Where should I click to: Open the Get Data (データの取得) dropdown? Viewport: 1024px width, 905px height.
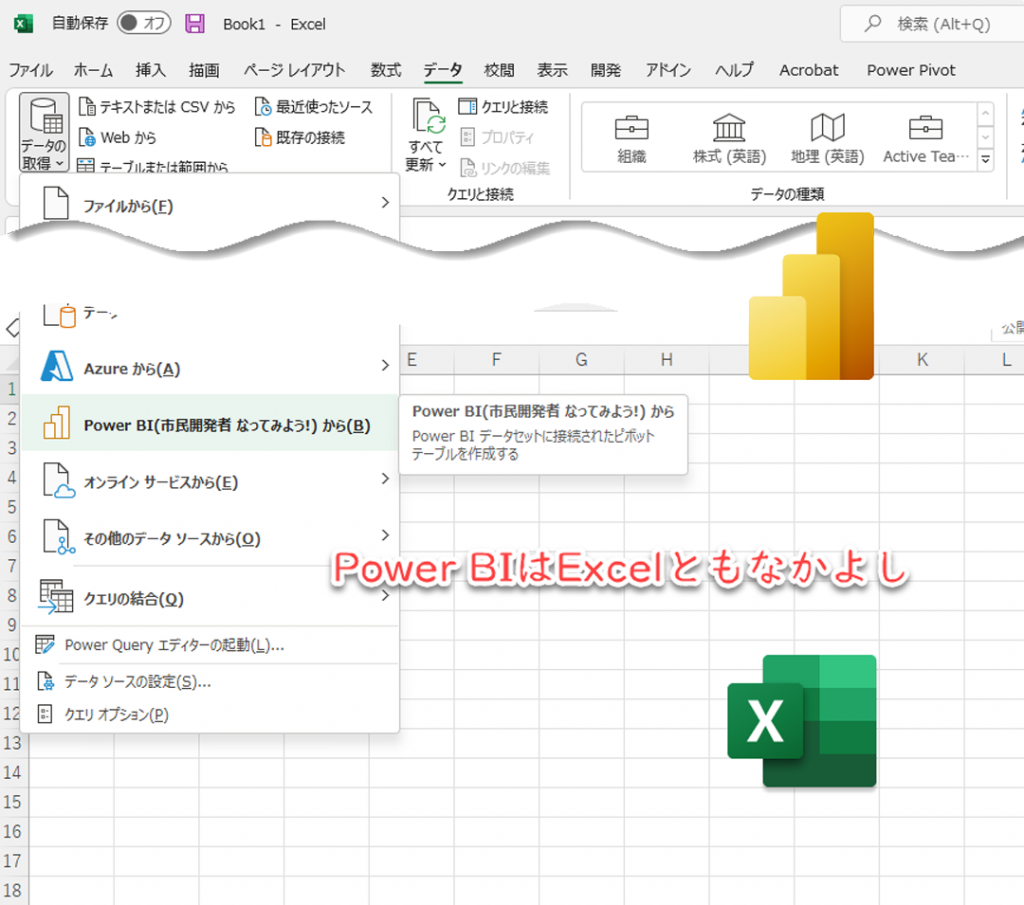coord(44,132)
